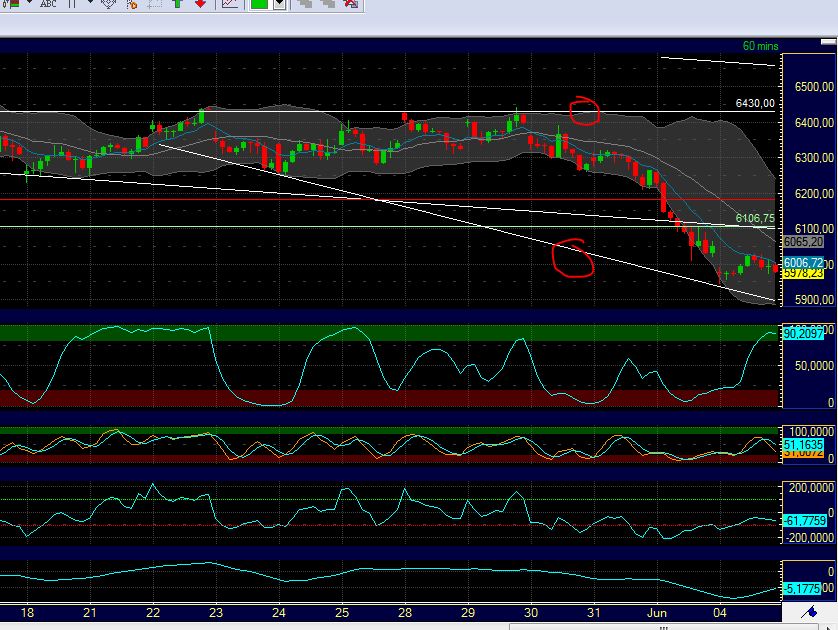Click the 51,1635 stochastic value tag
Image resolution: width=838 pixels, height=630 pixels.
coord(803,445)
